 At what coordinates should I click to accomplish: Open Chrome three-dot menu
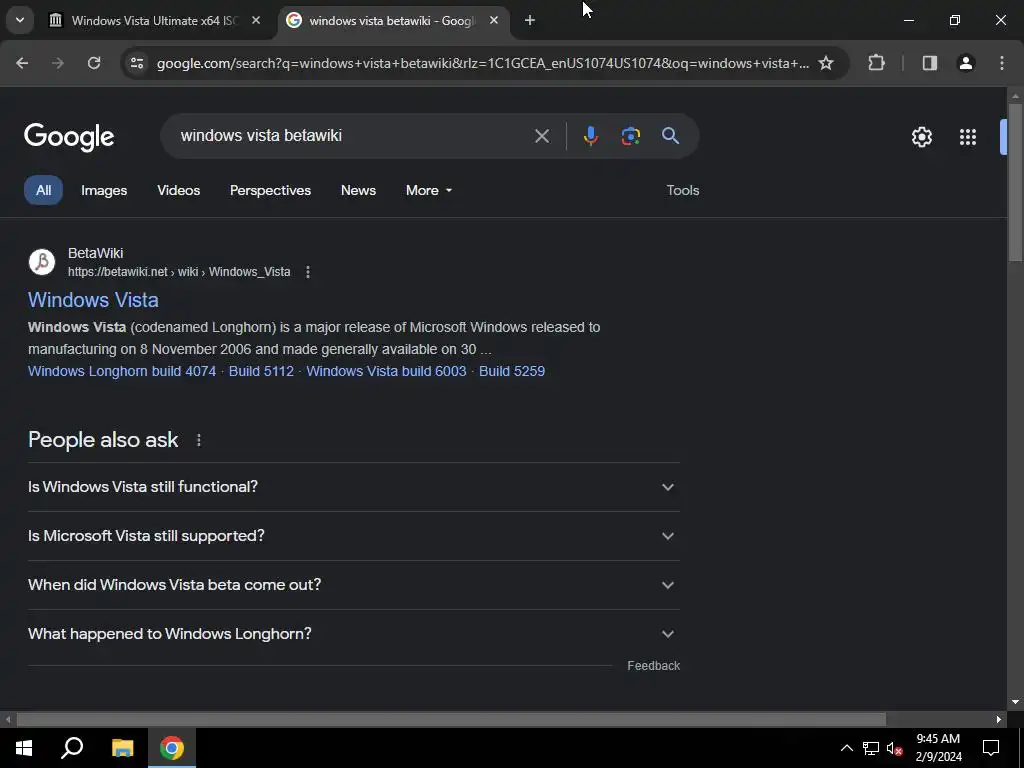(x=1002, y=63)
